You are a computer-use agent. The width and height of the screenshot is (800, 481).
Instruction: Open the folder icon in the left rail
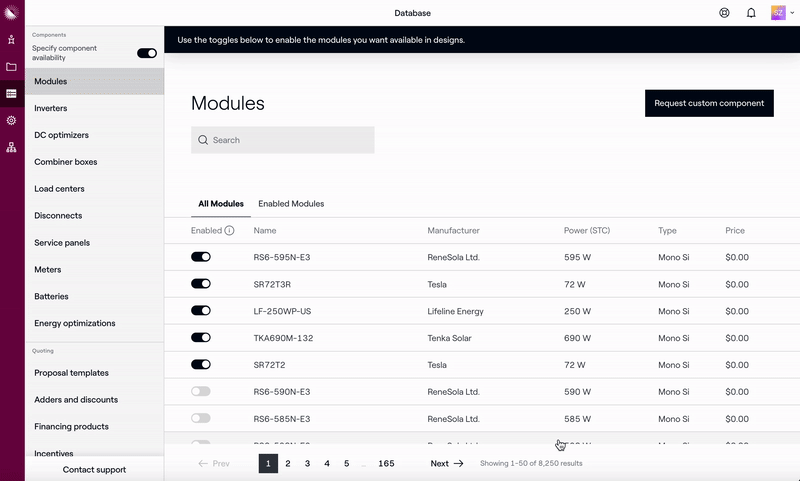tap(11, 67)
